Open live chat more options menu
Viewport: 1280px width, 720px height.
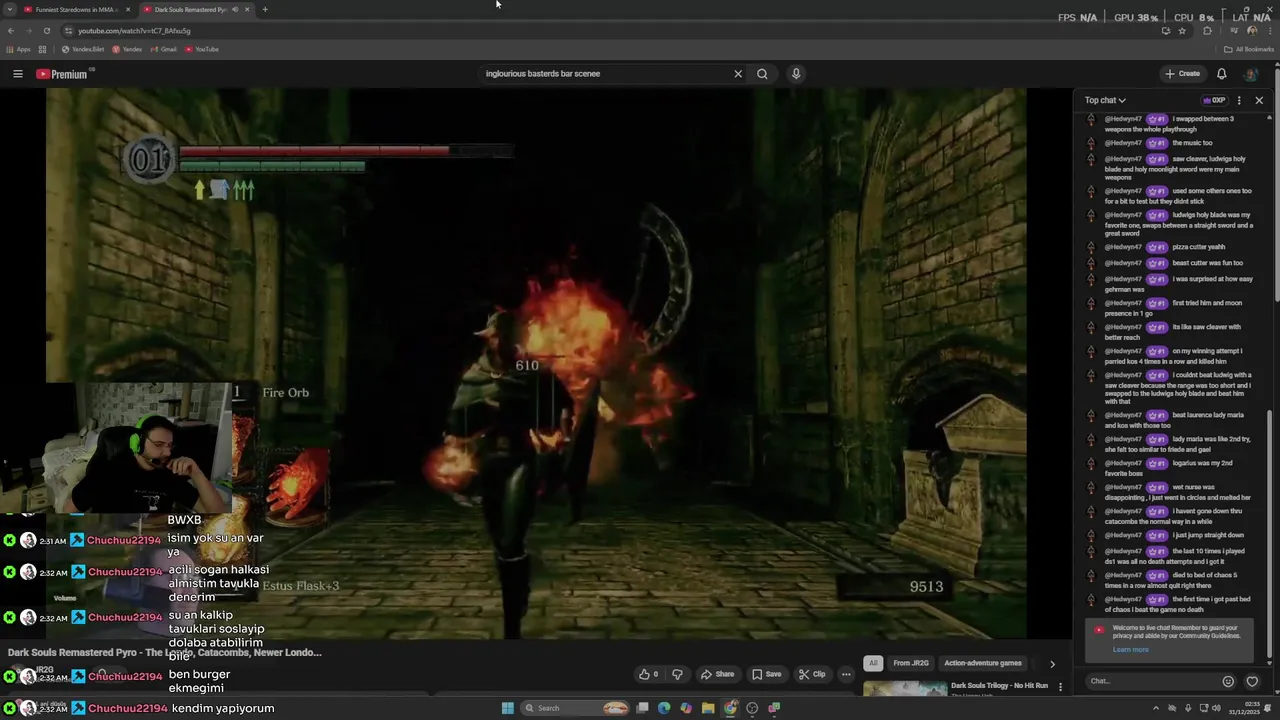click(1239, 100)
